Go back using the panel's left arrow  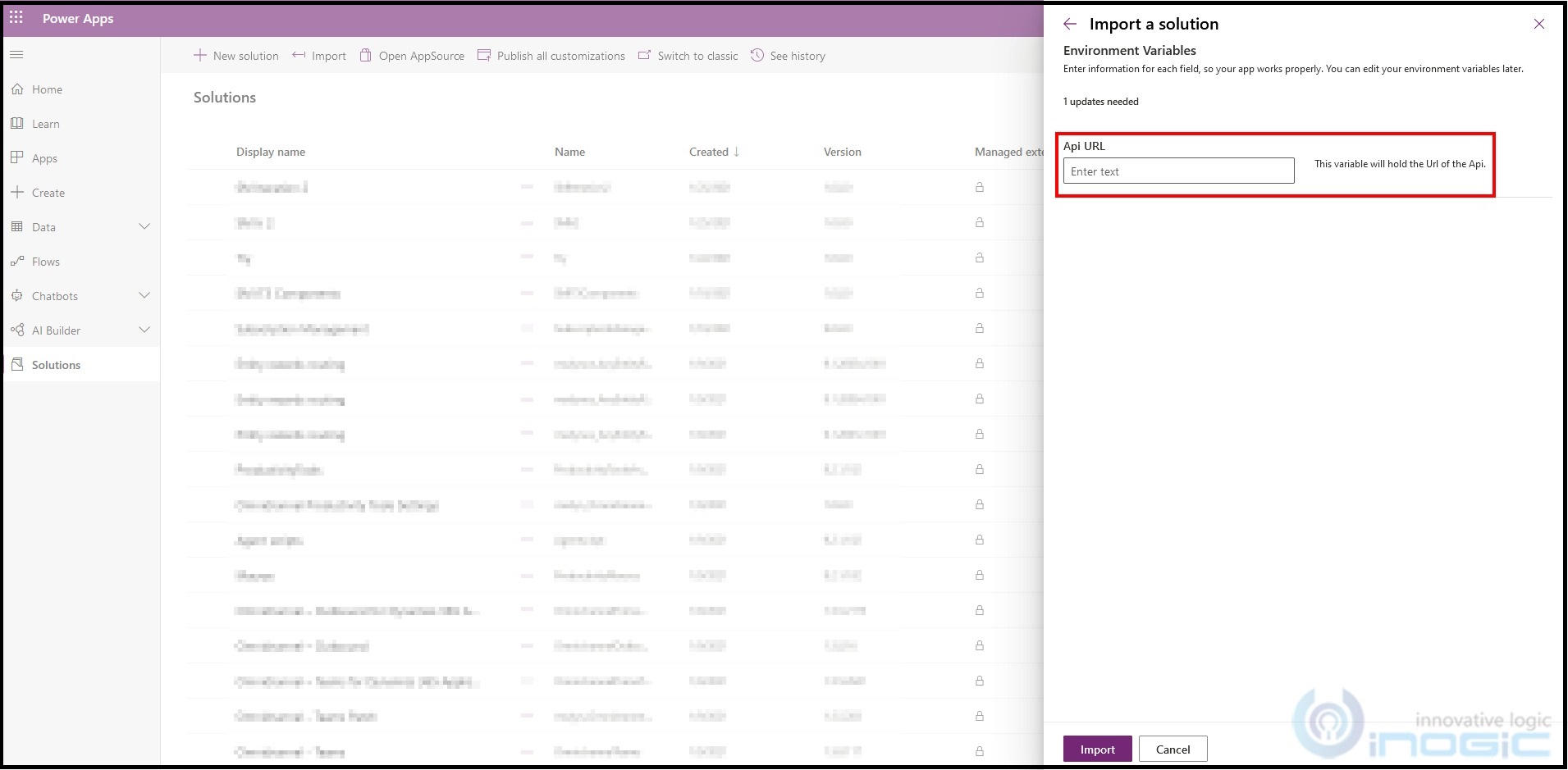[1070, 24]
